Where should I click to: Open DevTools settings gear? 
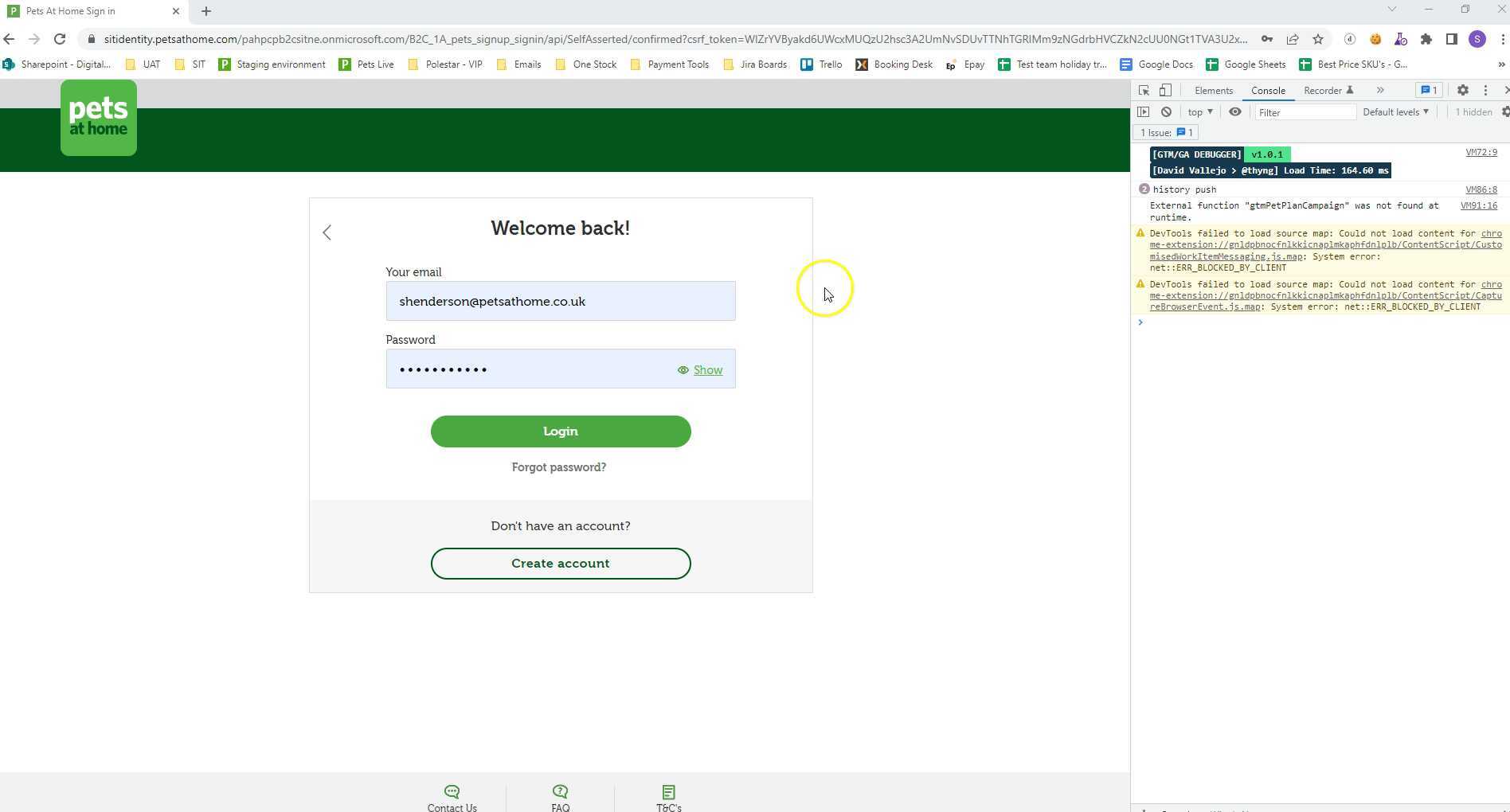coord(1465,91)
